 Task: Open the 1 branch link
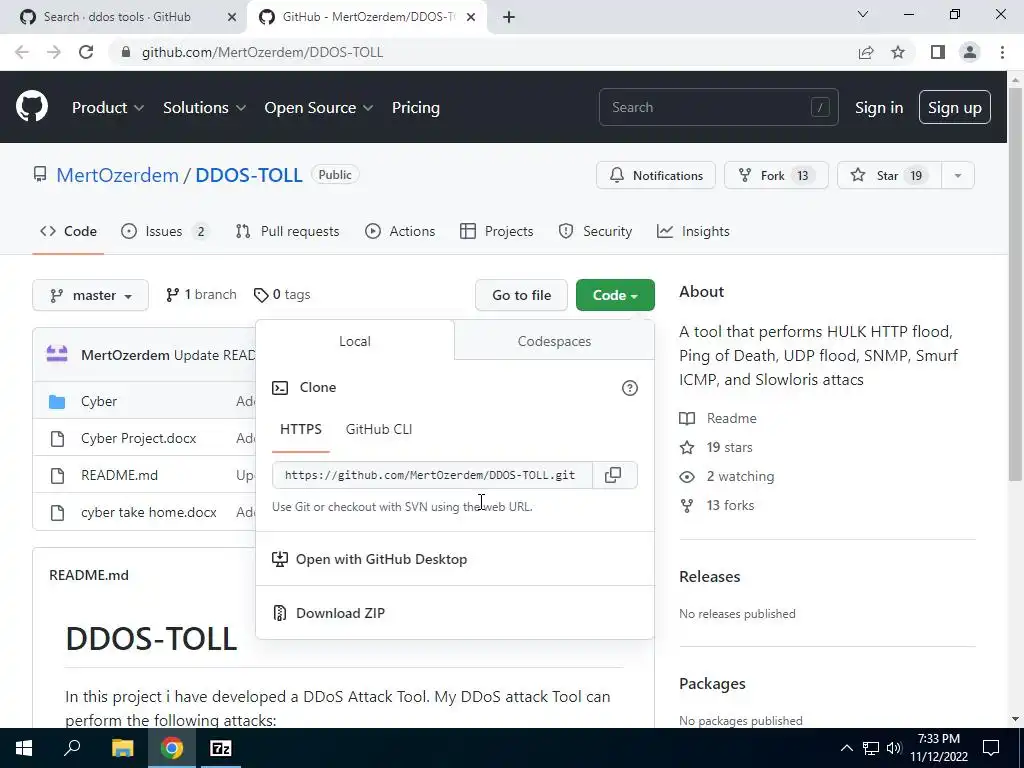[x=201, y=295]
